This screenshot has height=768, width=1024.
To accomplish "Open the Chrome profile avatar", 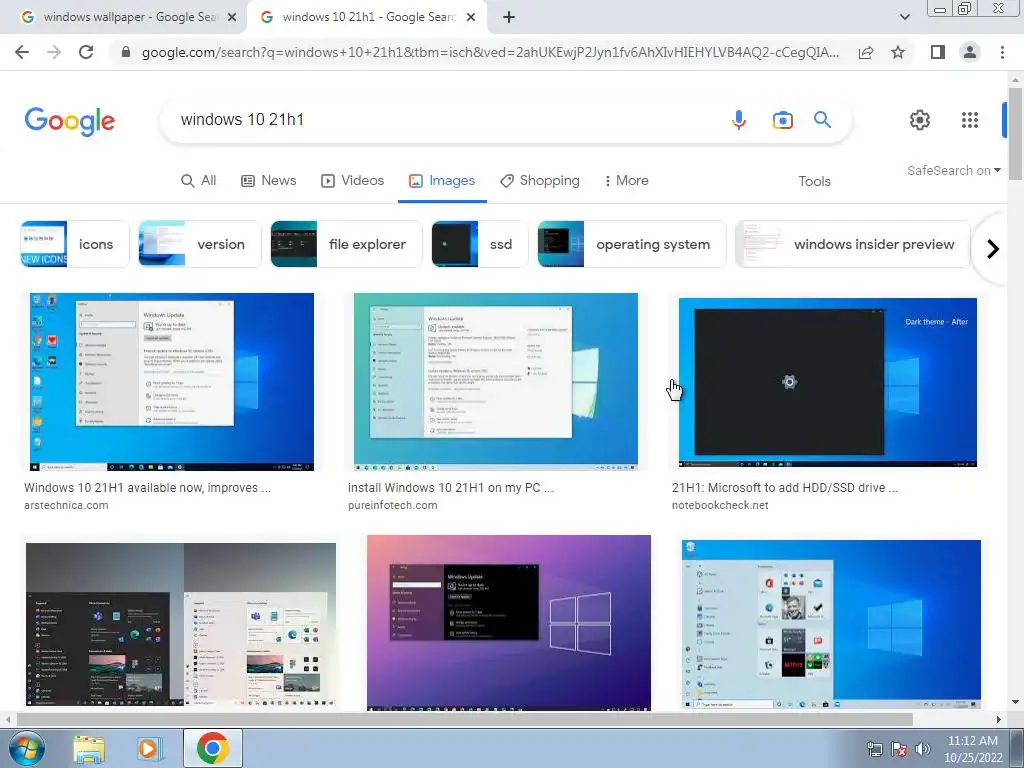I will pyautogui.click(x=970, y=52).
